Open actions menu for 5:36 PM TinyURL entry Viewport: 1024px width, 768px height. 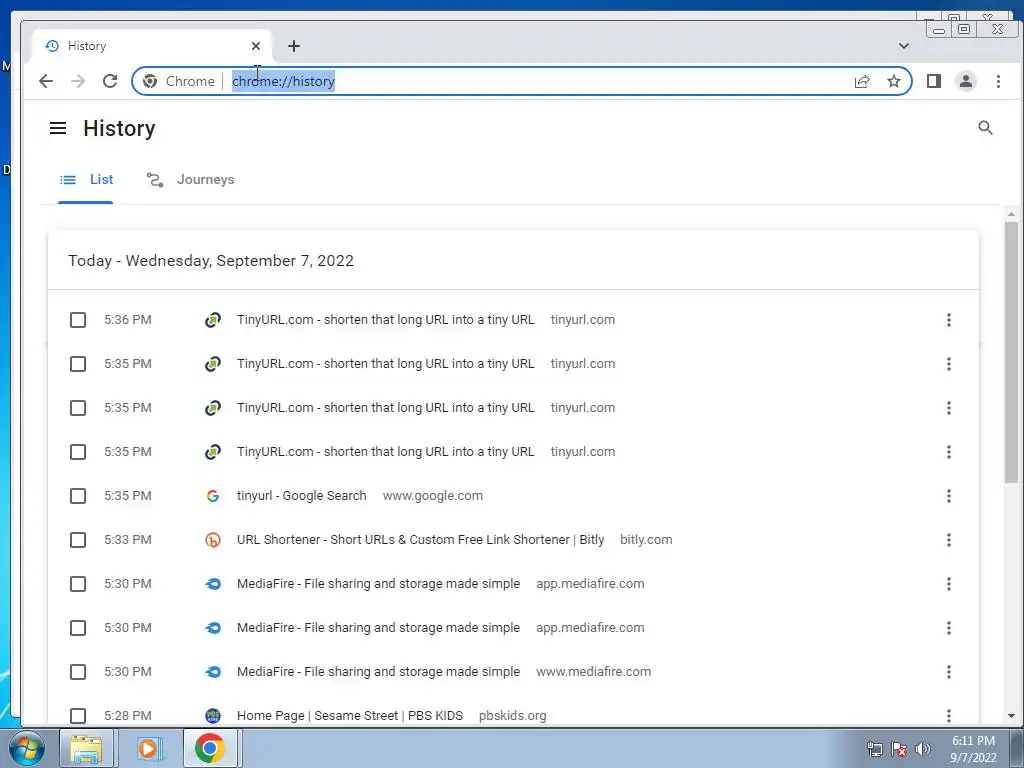coord(949,320)
